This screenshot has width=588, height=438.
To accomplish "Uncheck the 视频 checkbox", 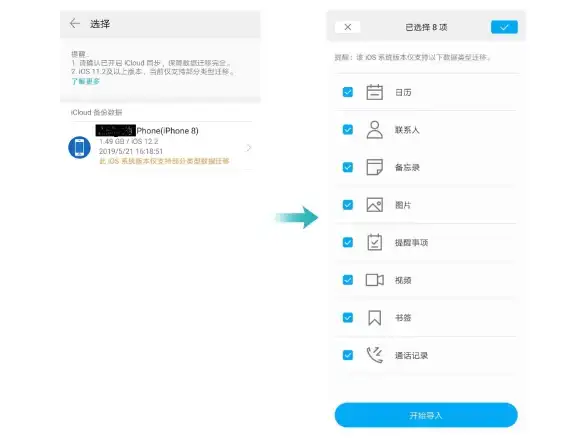I will 348,280.
